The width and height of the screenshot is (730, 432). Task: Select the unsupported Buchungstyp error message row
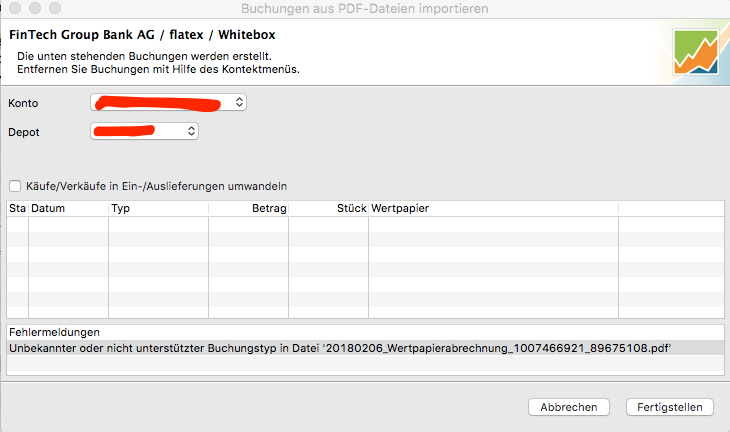365,348
